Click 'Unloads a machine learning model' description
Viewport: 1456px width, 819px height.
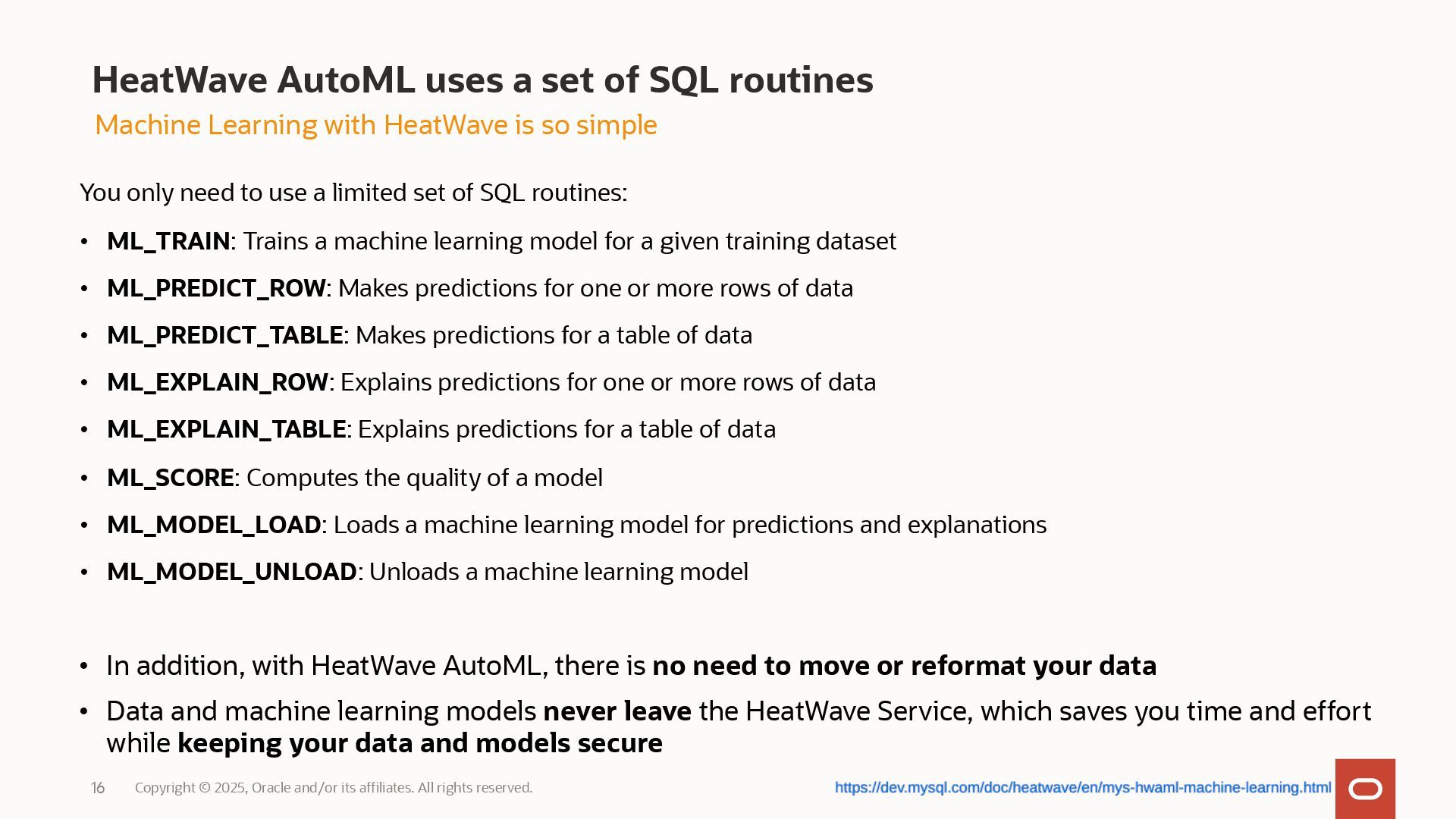click(x=559, y=572)
